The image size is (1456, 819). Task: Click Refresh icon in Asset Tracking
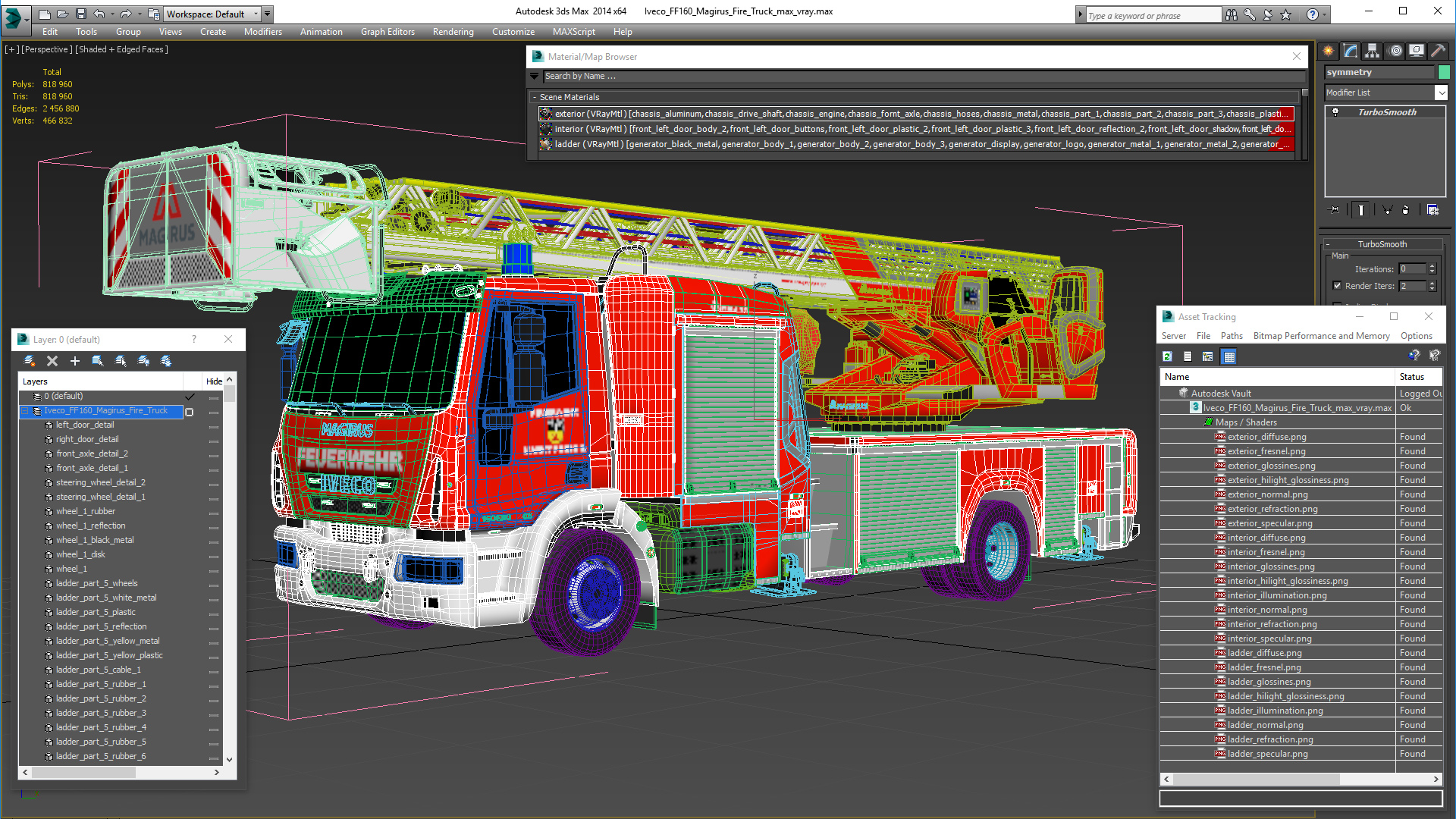(1168, 356)
